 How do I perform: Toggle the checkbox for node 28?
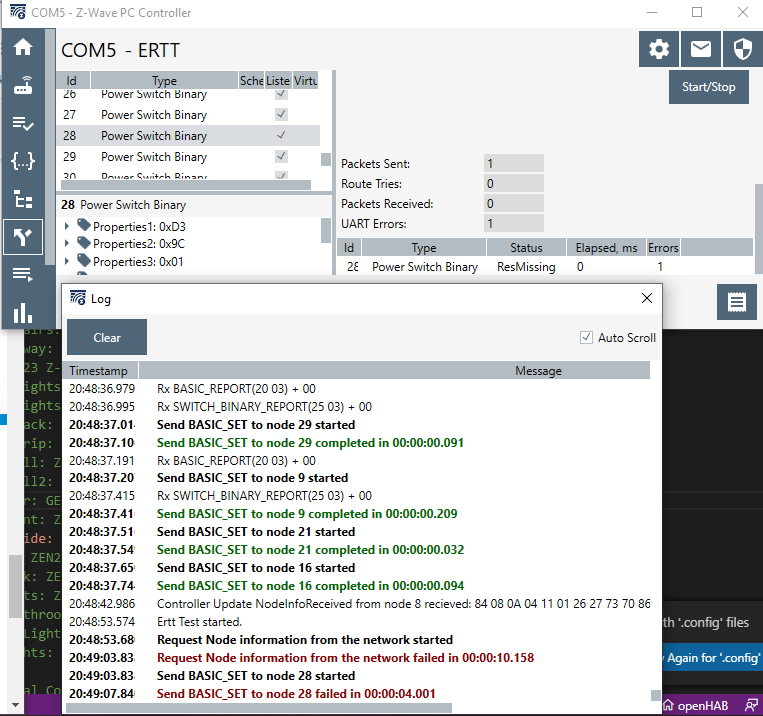pyautogui.click(x=281, y=135)
